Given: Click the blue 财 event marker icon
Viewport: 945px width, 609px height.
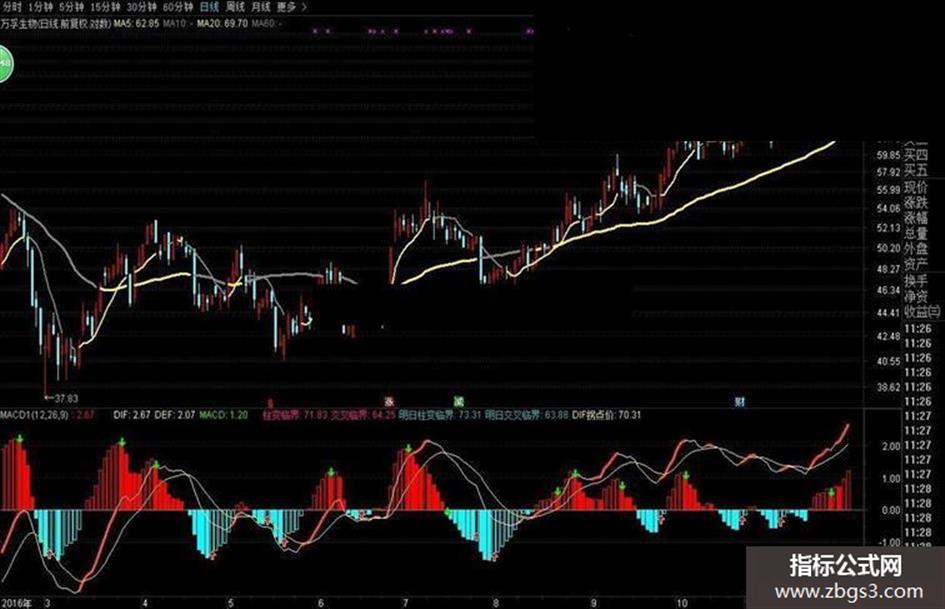Looking at the screenshot, I should (x=739, y=401).
